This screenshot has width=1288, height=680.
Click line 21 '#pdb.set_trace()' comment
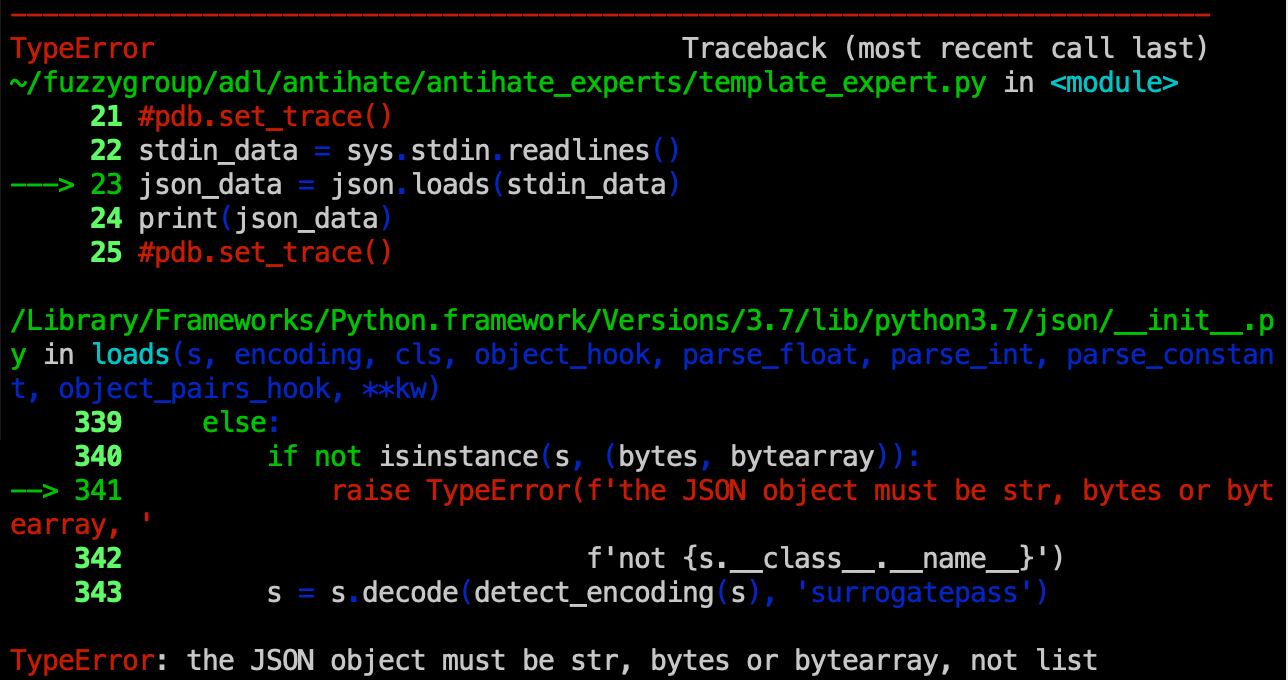tap(265, 117)
